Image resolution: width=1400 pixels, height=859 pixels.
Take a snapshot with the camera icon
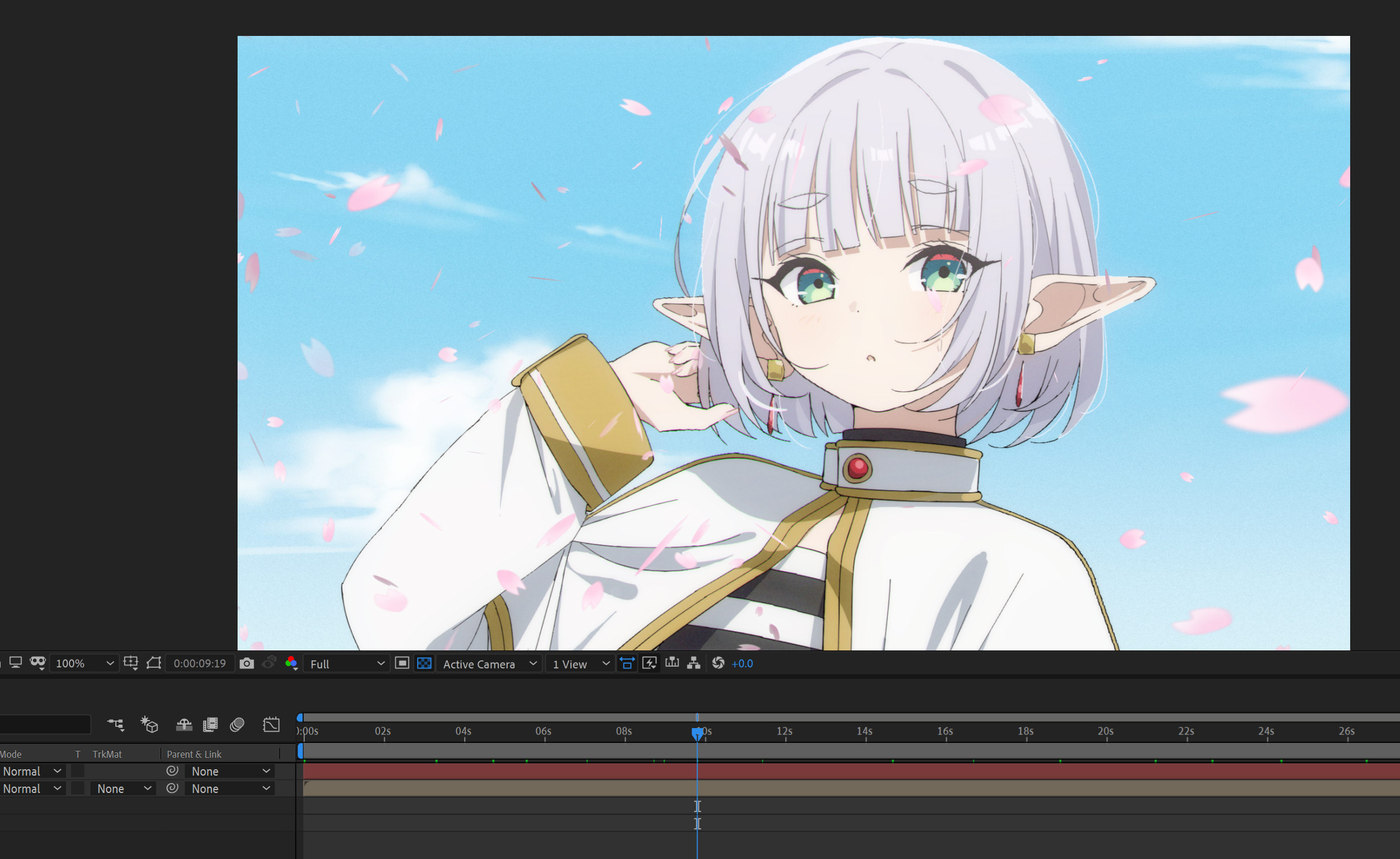coord(247,663)
